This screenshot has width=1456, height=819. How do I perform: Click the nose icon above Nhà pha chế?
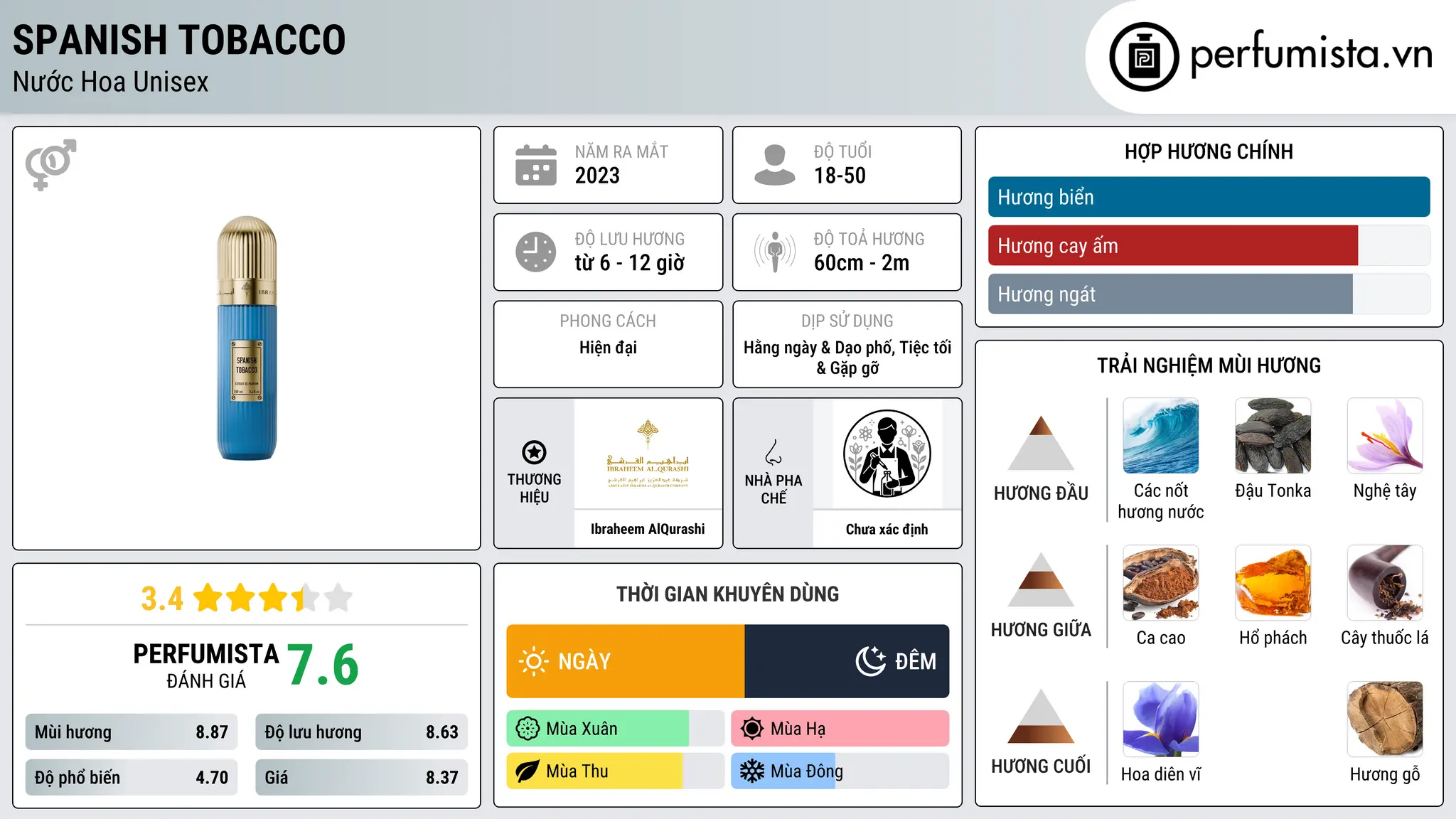coord(773,452)
